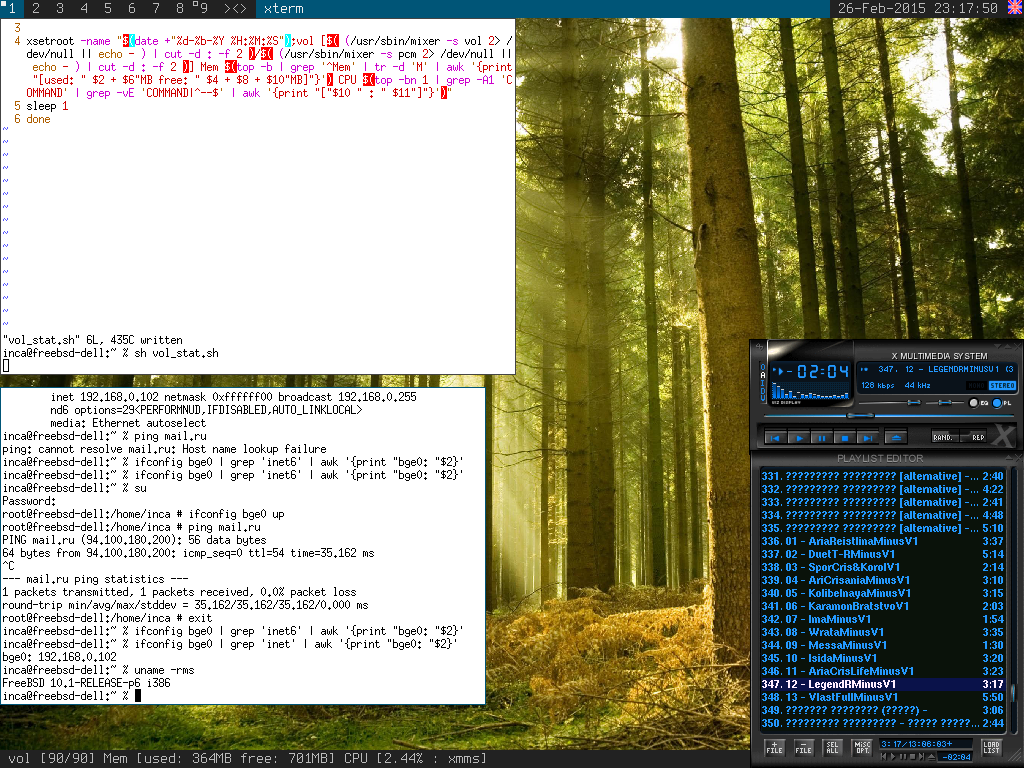Click clutterbar D double size letter
1024x768 pixels.
point(763,391)
